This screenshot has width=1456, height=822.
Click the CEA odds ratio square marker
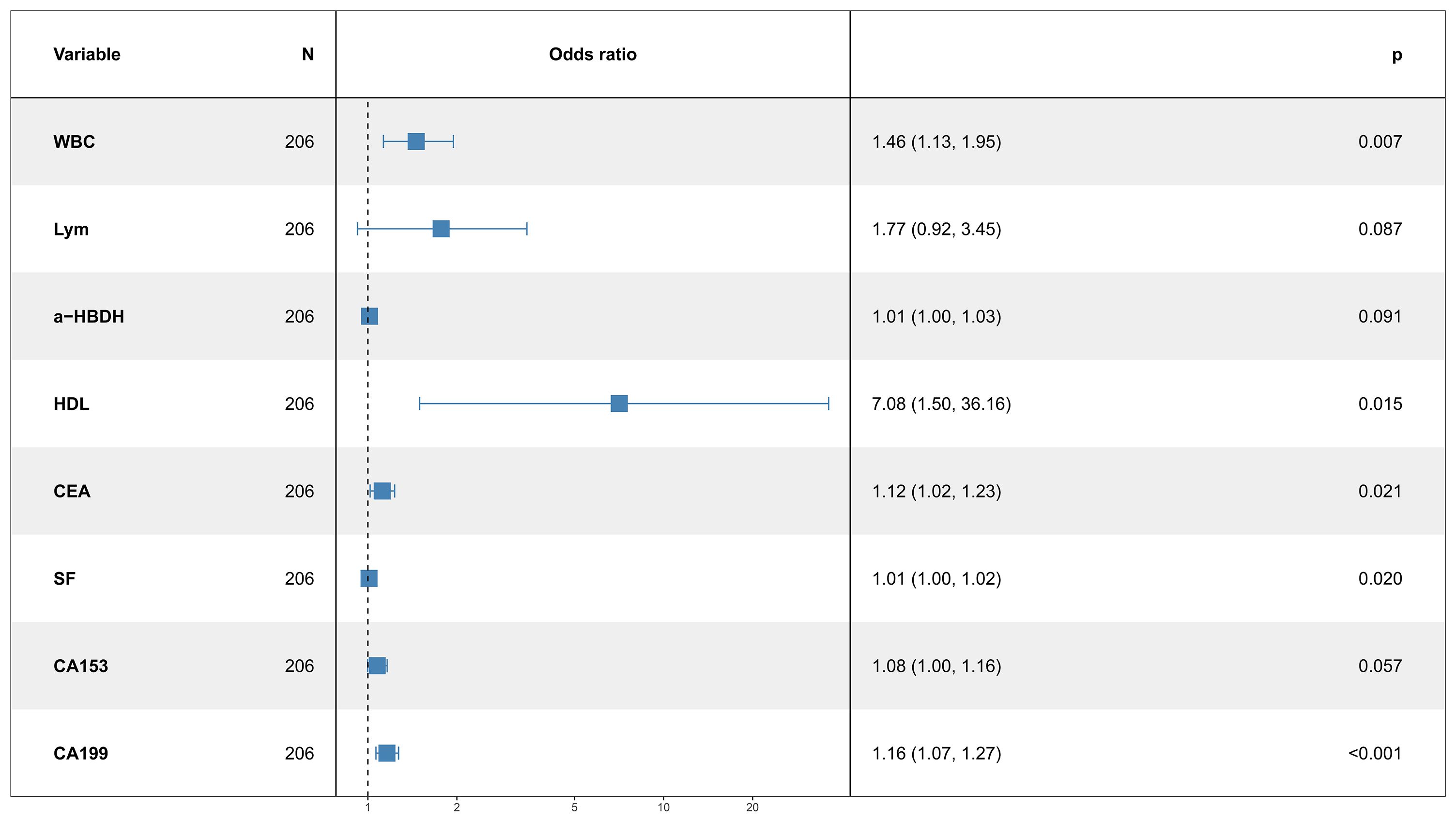click(x=382, y=491)
